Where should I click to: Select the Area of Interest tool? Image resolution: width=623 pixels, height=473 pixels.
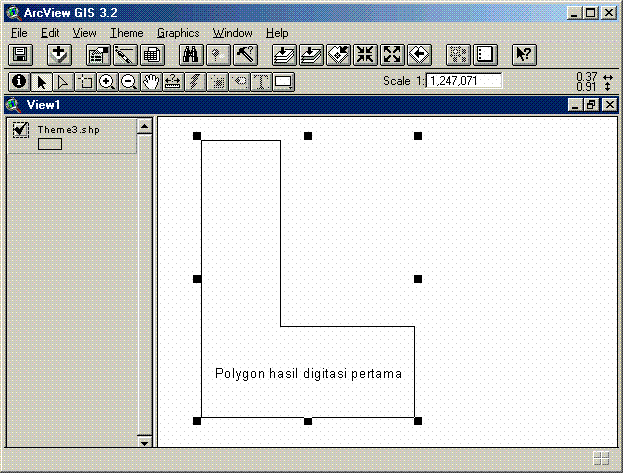[217, 82]
